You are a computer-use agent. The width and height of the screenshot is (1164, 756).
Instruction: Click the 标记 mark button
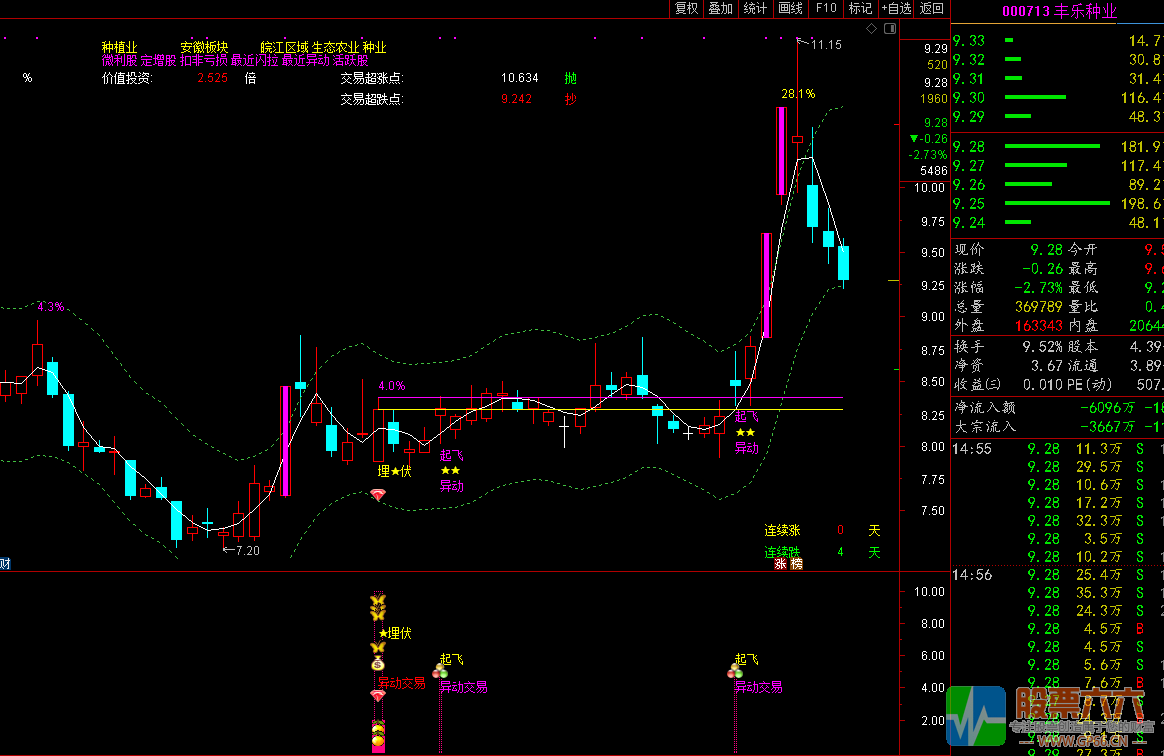pyautogui.click(x=860, y=9)
